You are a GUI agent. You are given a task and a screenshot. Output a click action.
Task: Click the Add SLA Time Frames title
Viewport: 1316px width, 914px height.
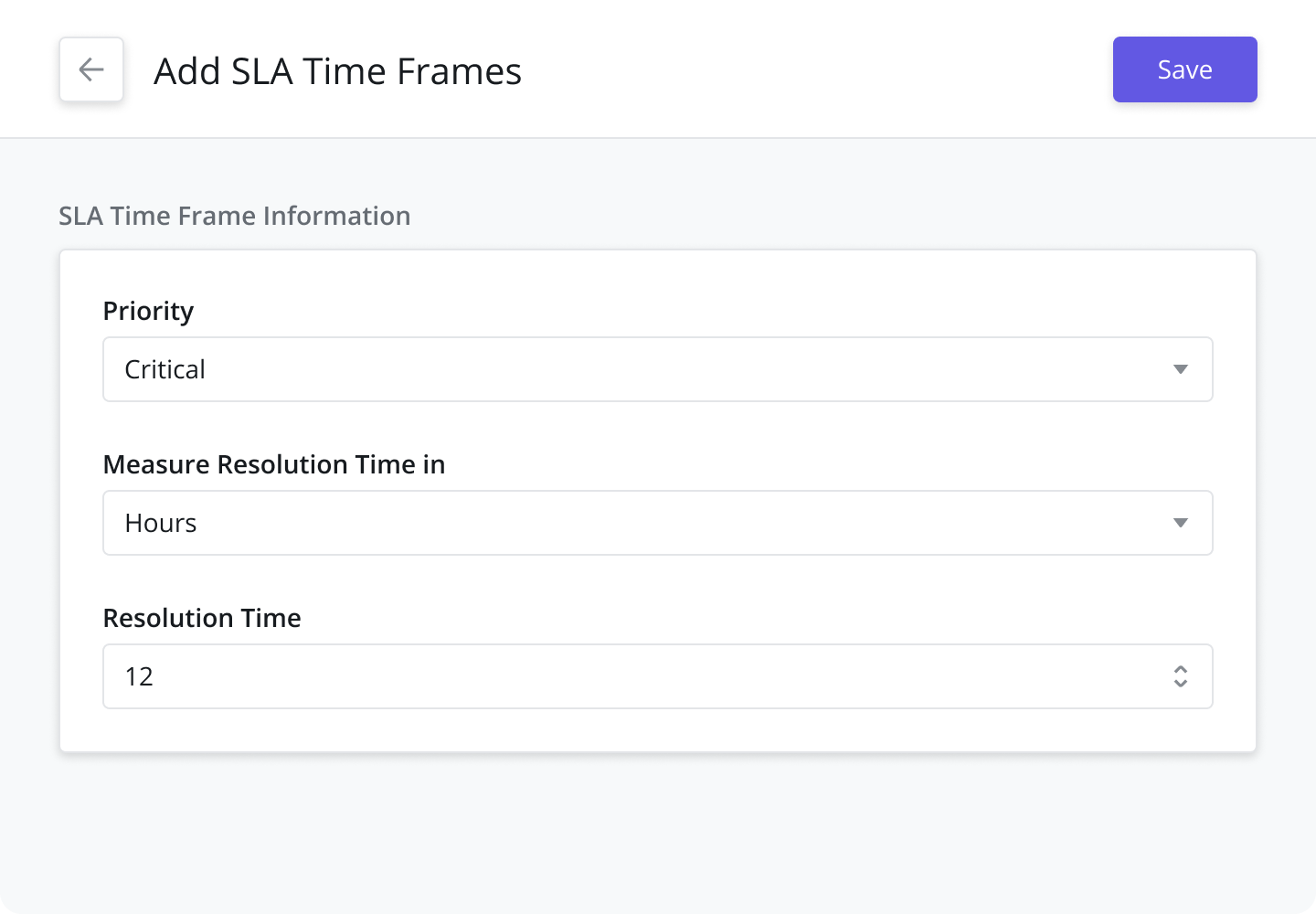[x=338, y=70]
